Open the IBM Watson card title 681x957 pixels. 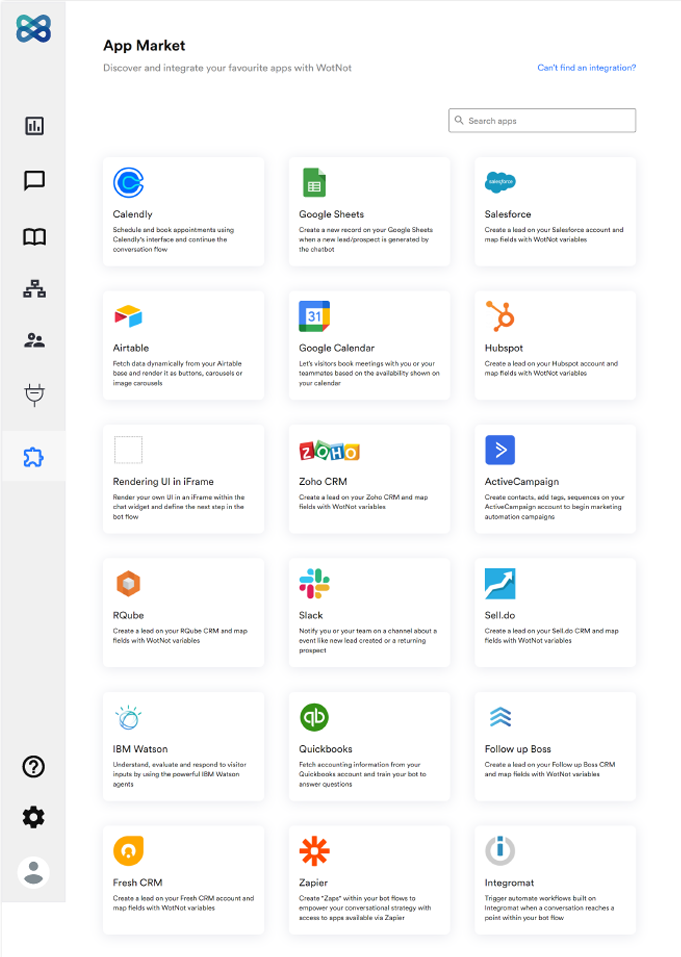[140, 749]
